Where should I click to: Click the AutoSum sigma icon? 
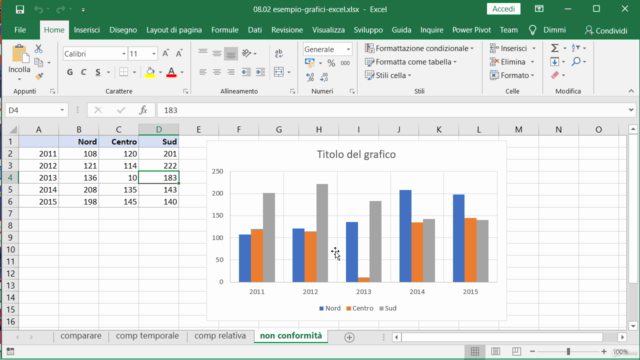(555, 48)
